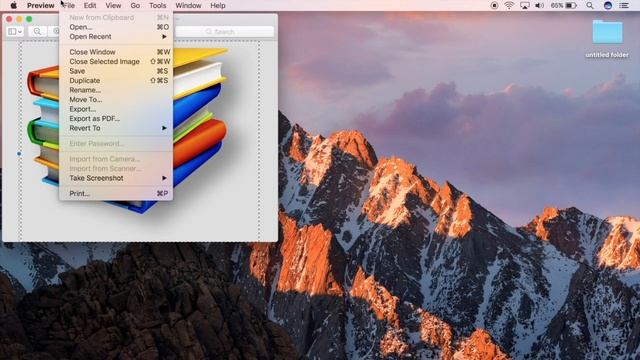The width and height of the screenshot is (640, 360).
Task: Open the Tools menu
Action: point(158,5)
